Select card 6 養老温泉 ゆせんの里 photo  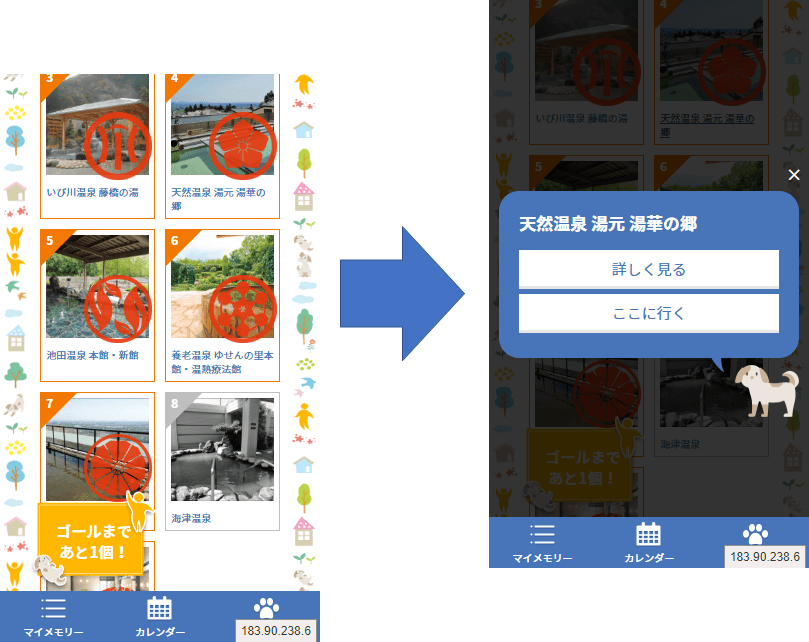click(x=222, y=286)
